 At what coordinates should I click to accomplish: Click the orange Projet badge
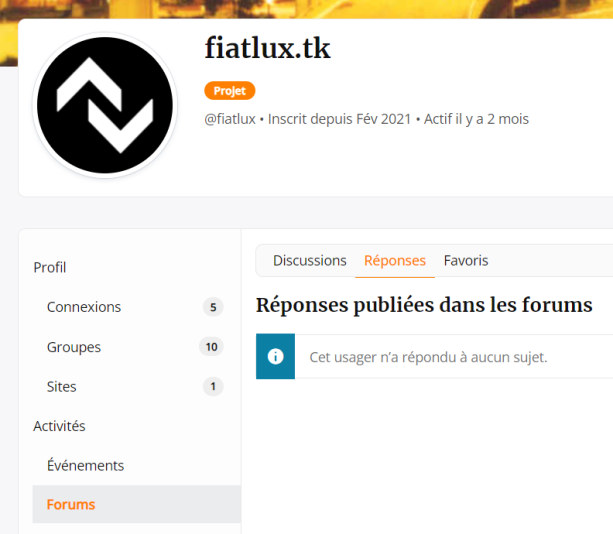tap(230, 91)
